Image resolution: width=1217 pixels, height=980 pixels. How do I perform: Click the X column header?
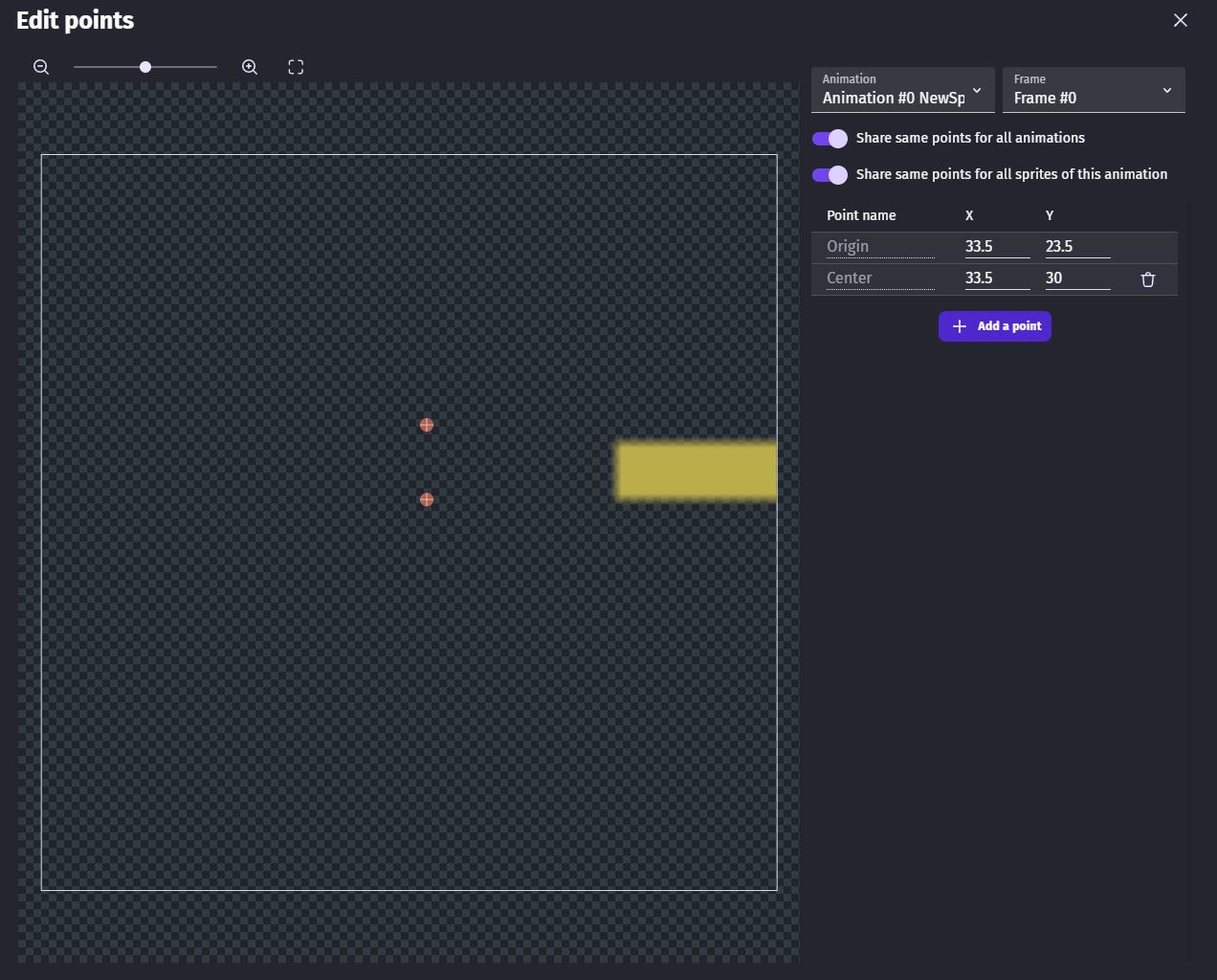coord(969,215)
